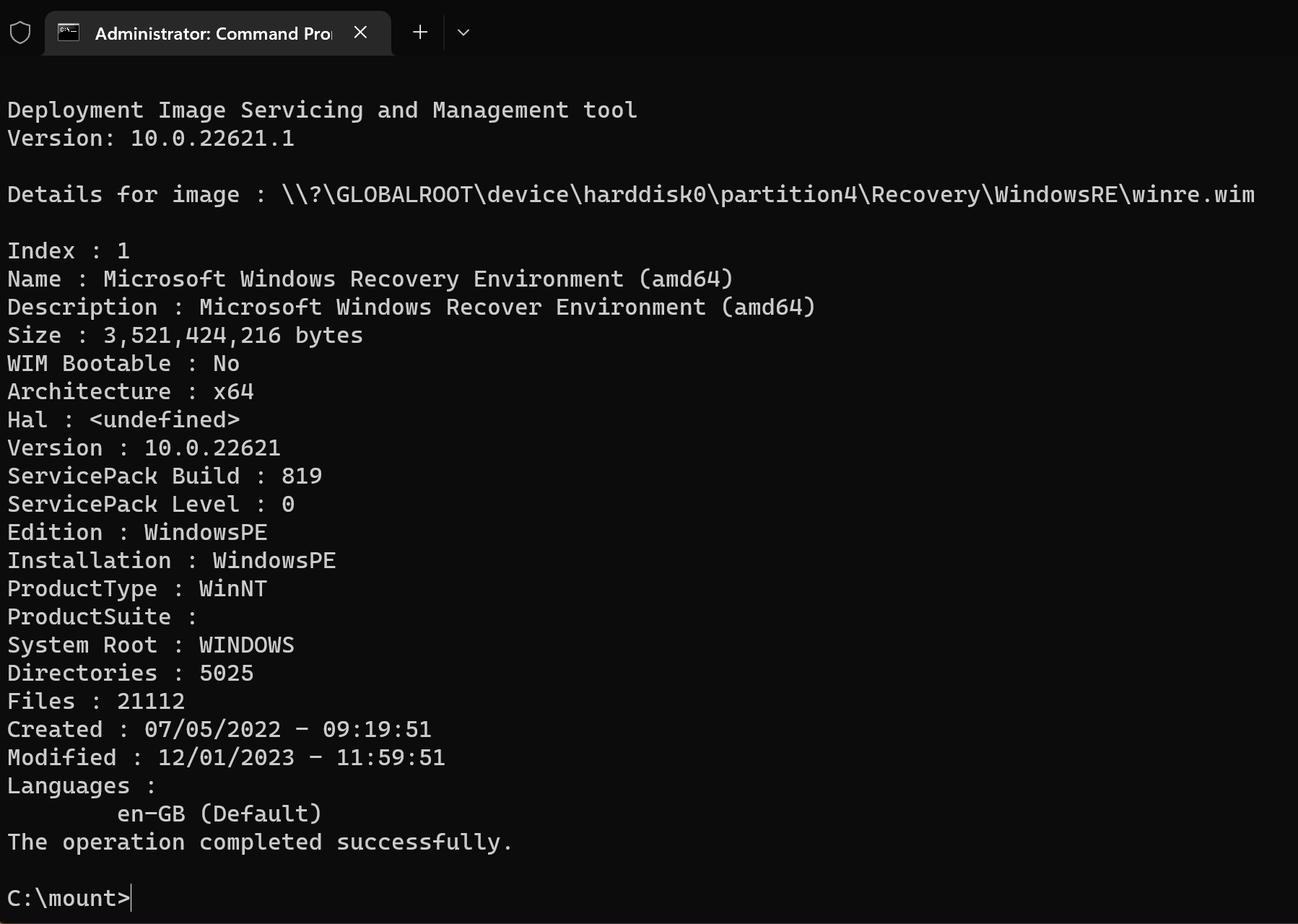The width and height of the screenshot is (1298, 924).
Task: Click 'Architecture : x64' line
Action: coord(131,392)
